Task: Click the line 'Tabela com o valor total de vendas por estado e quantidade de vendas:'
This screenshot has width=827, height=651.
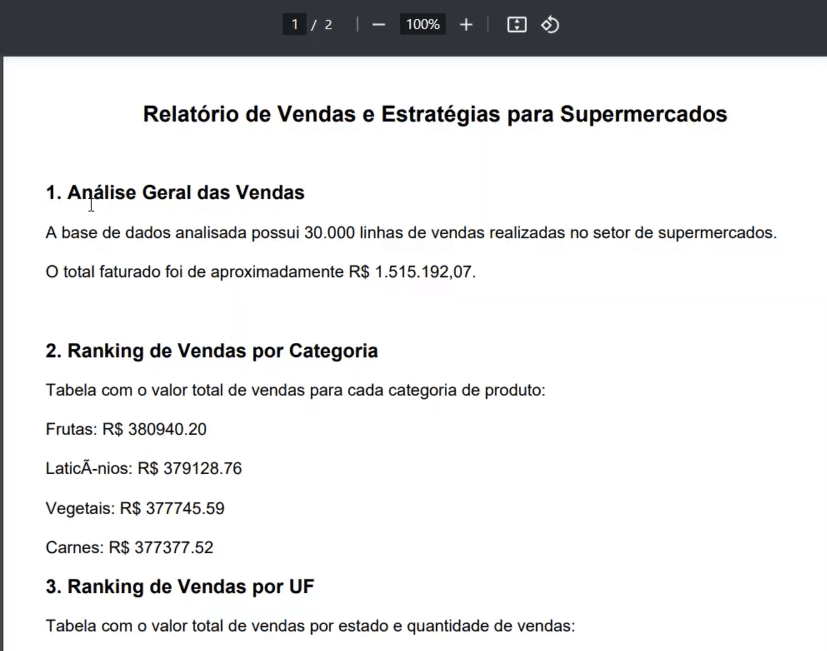Action: [311, 626]
